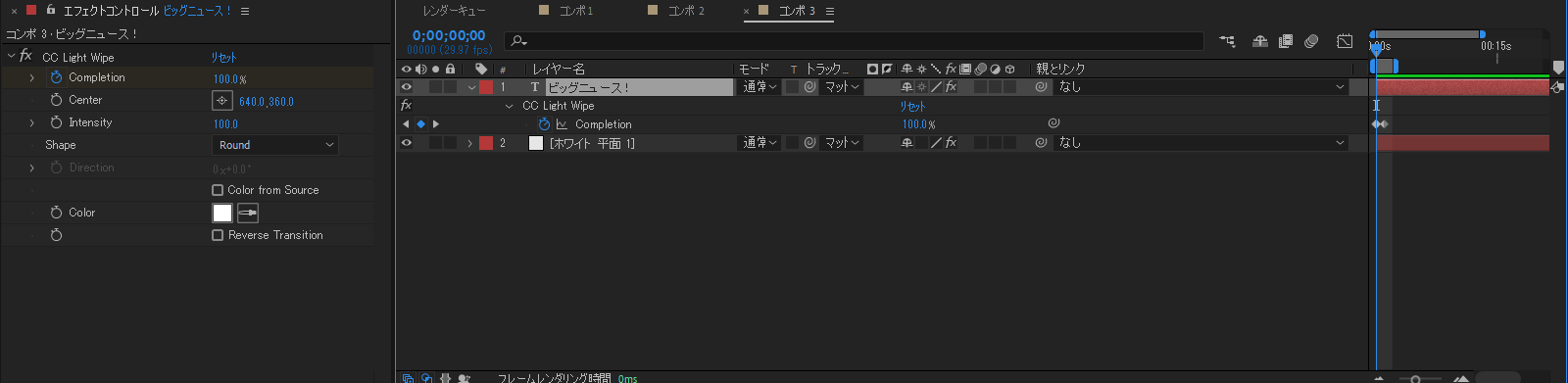
Task: Open the Graph Editor
Action: click(x=1345, y=41)
